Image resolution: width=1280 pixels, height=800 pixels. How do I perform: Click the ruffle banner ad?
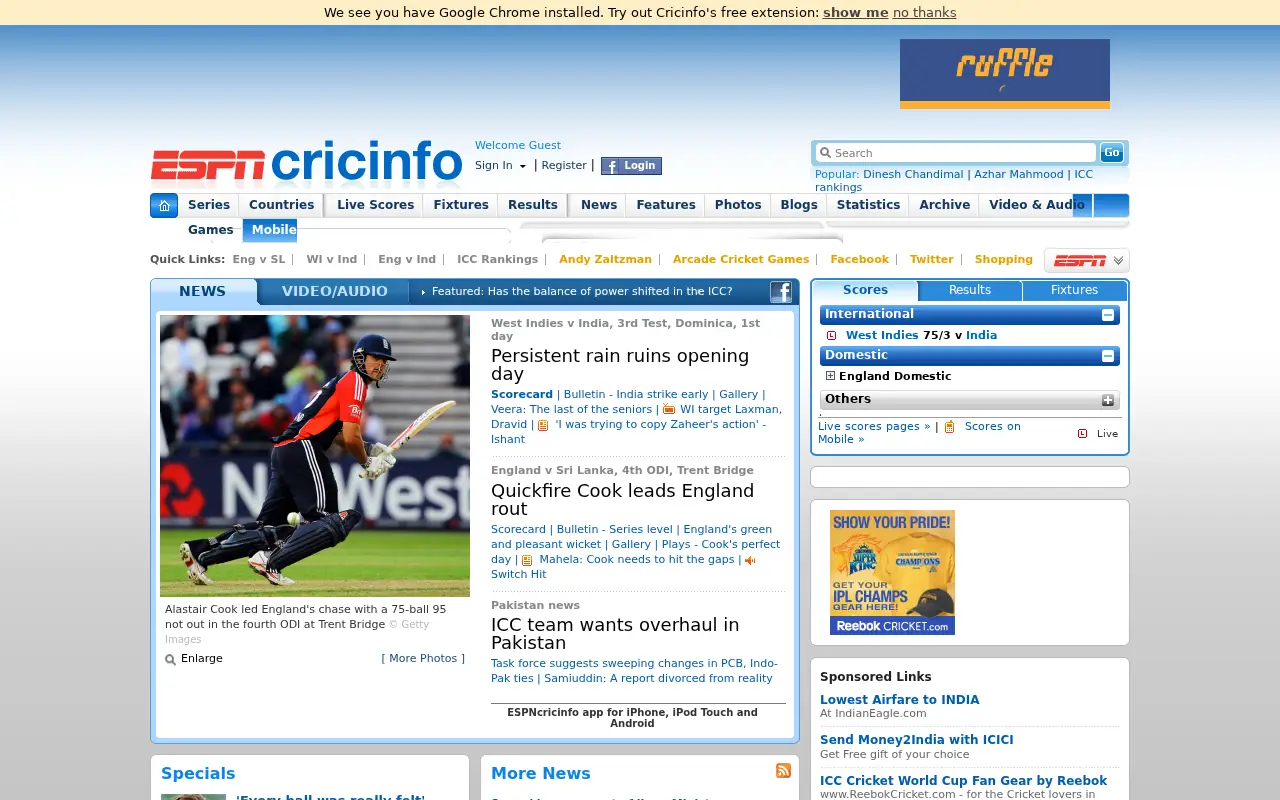click(1005, 74)
